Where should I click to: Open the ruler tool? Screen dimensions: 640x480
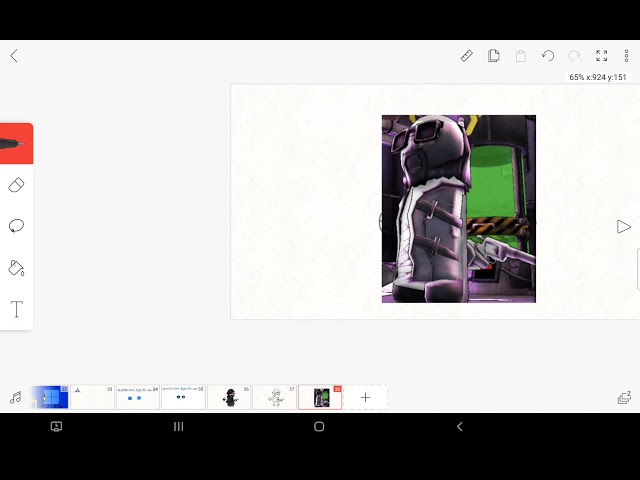coord(467,56)
